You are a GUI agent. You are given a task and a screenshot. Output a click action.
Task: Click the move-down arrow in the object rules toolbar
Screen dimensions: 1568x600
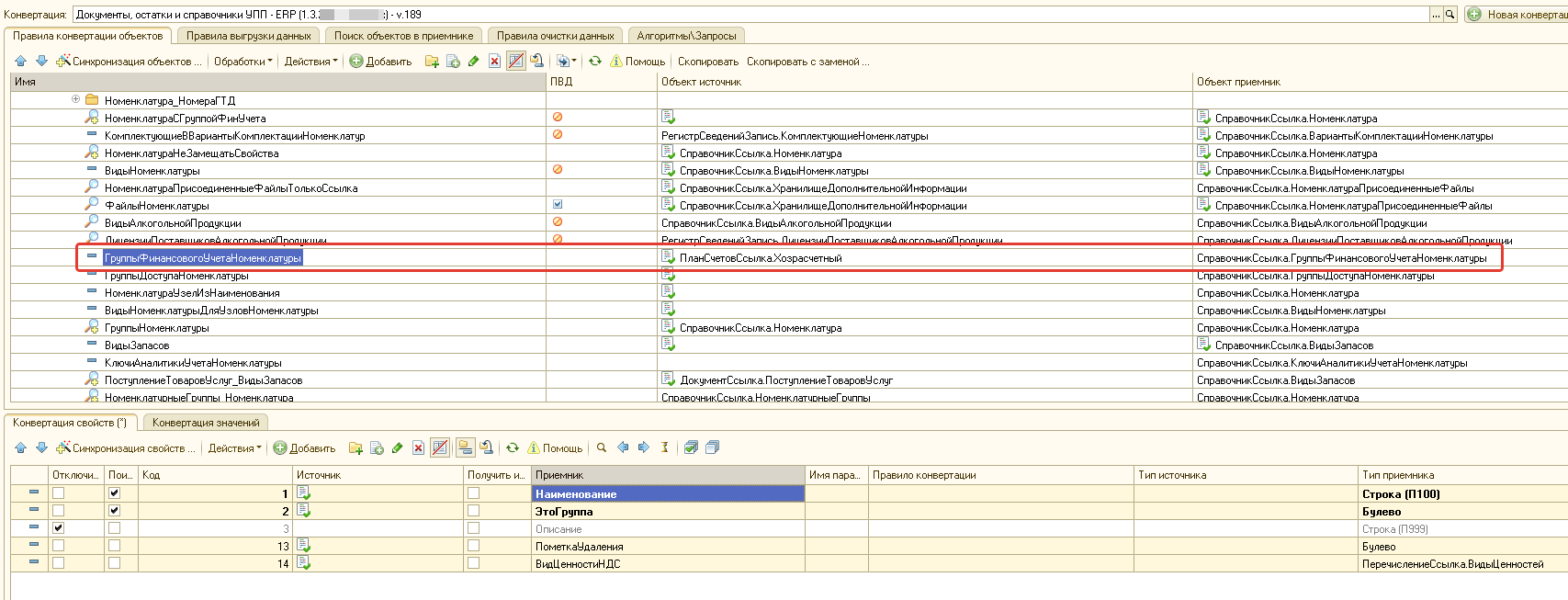click(41, 62)
